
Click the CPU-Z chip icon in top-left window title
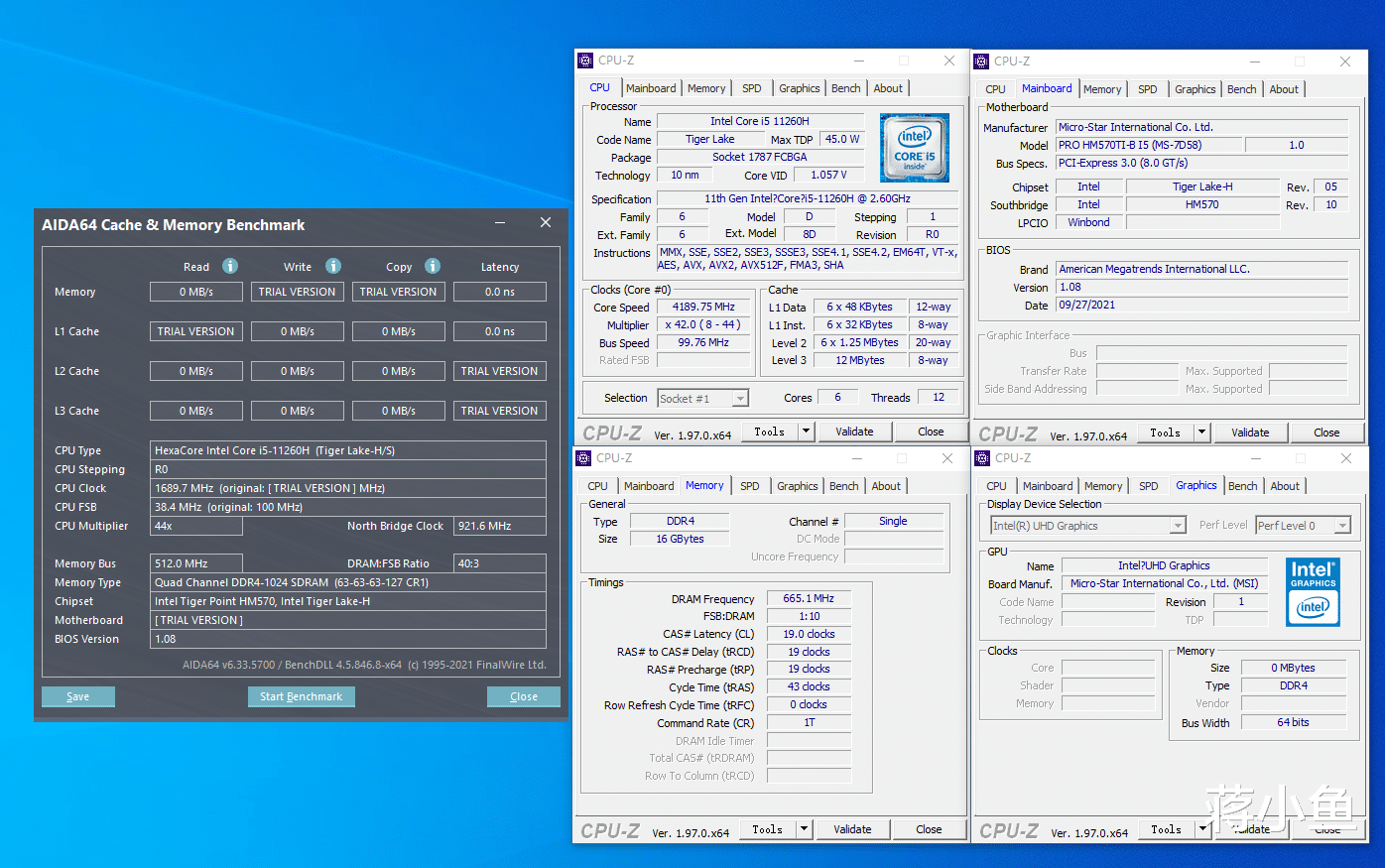(585, 61)
